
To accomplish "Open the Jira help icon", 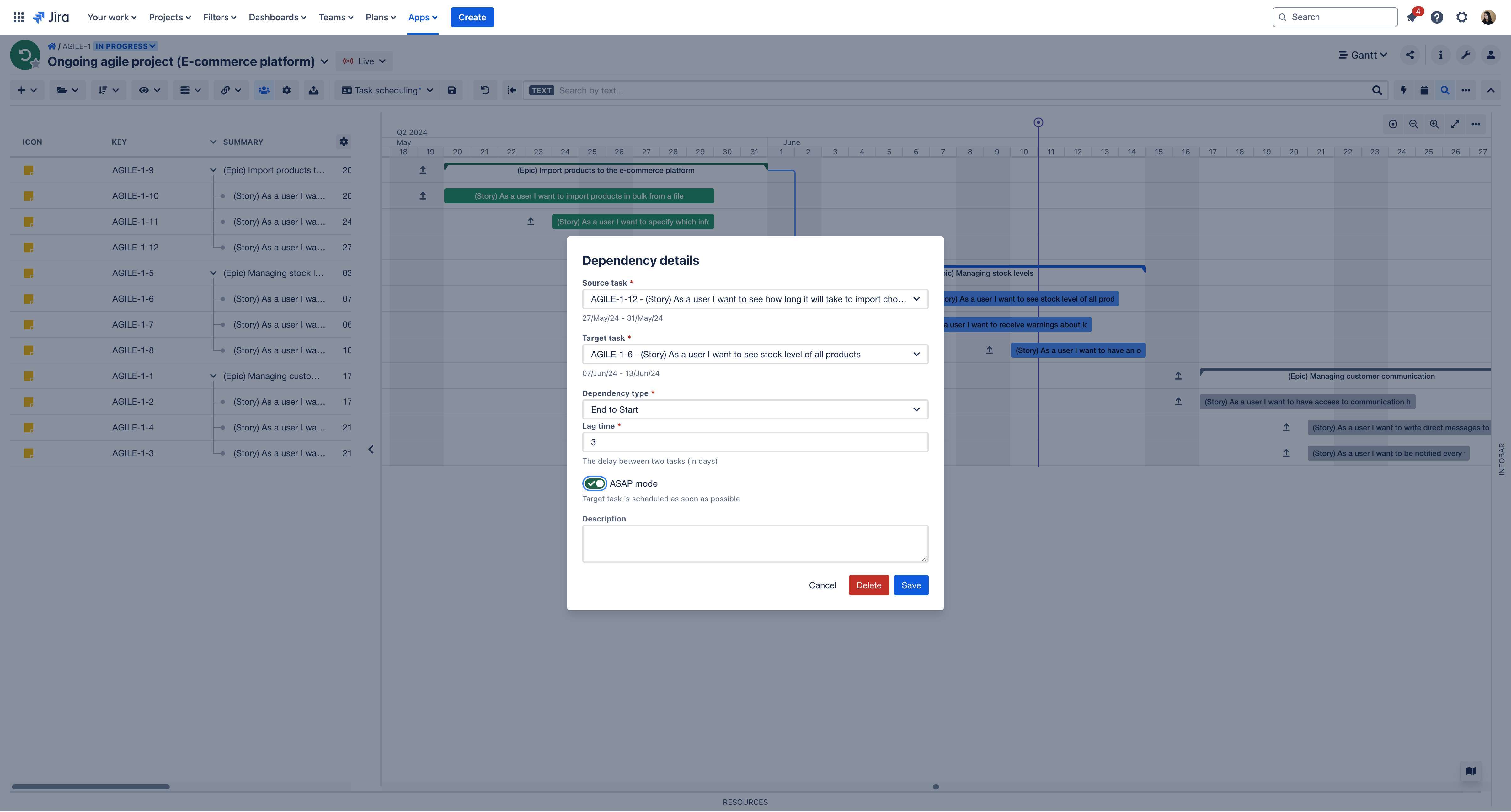I will coord(1437,17).
